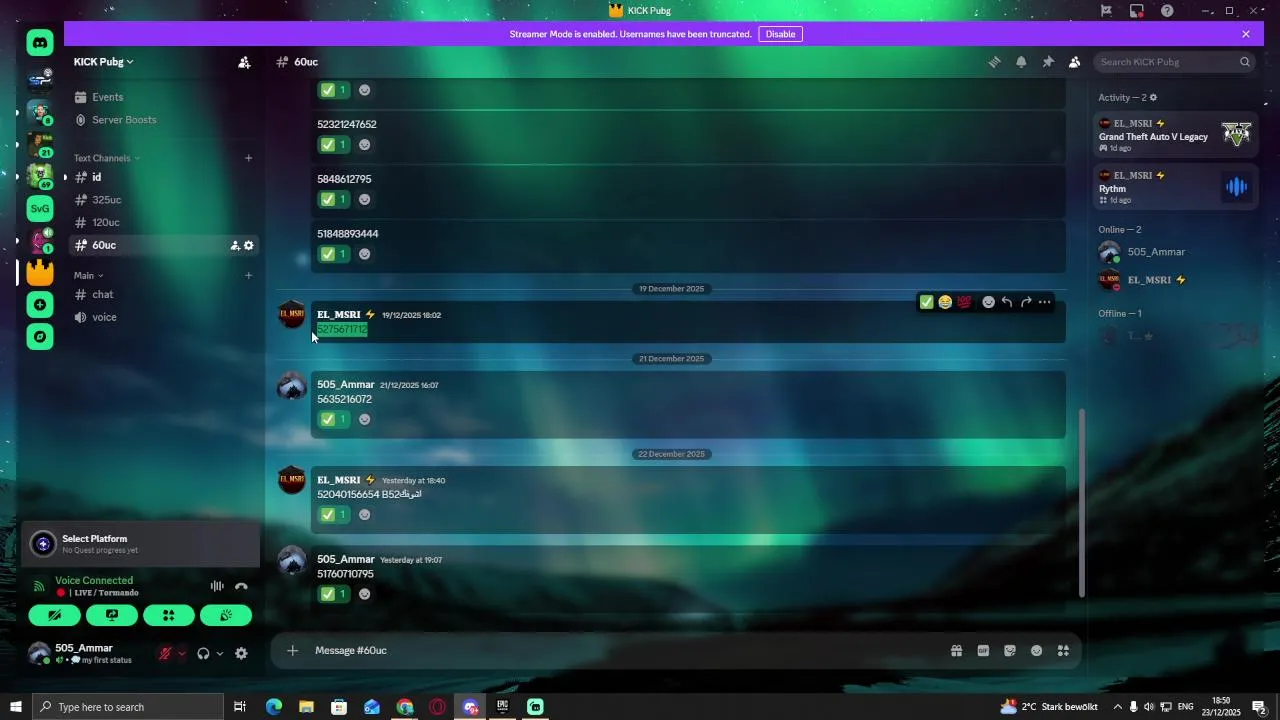Reply to the hovered EL_MSRI message
The image size is (1280, 720).
pyautogui.click(x=1007, y=302)
